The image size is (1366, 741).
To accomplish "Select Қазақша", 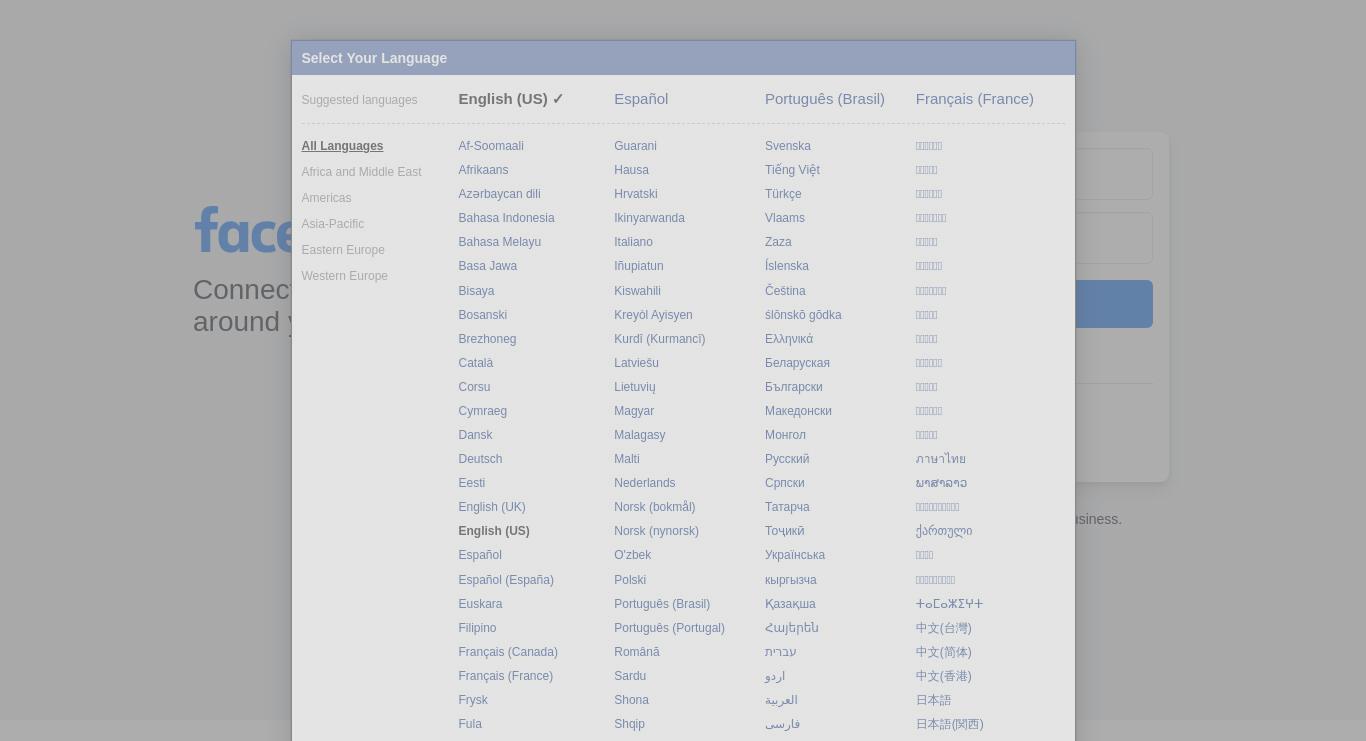I will point(790,604).
